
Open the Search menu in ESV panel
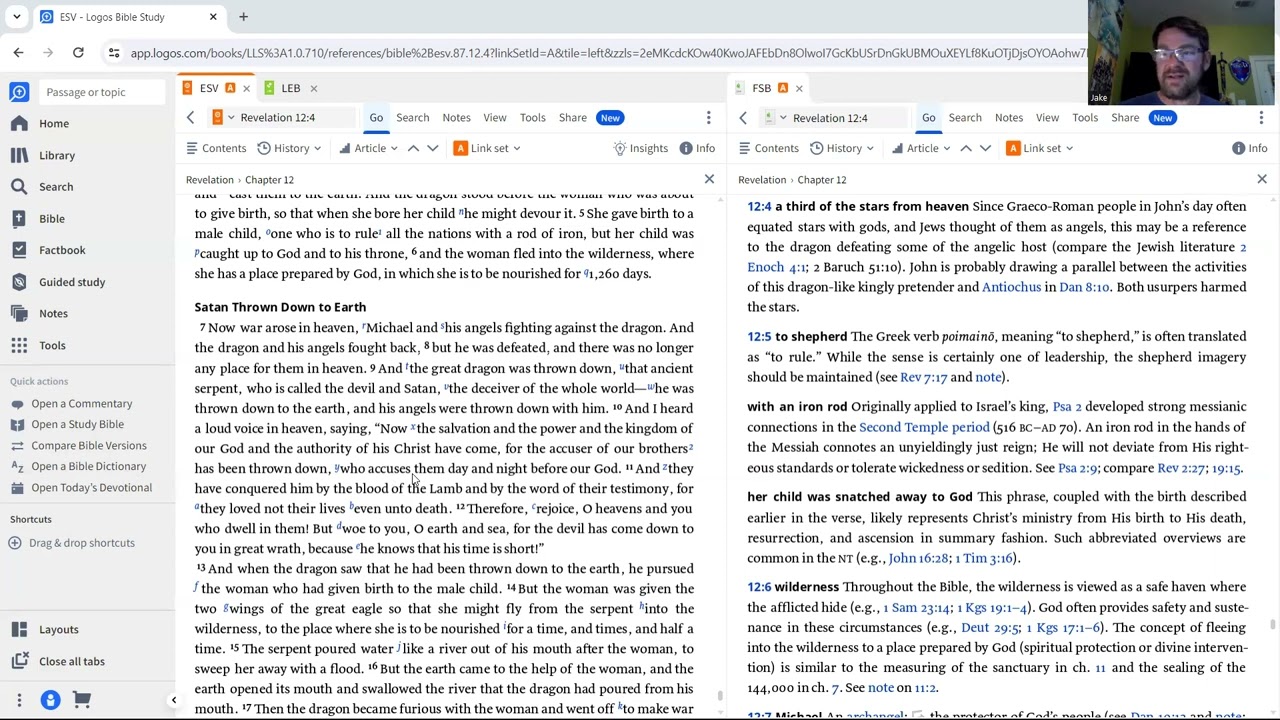tap(412, 118)
